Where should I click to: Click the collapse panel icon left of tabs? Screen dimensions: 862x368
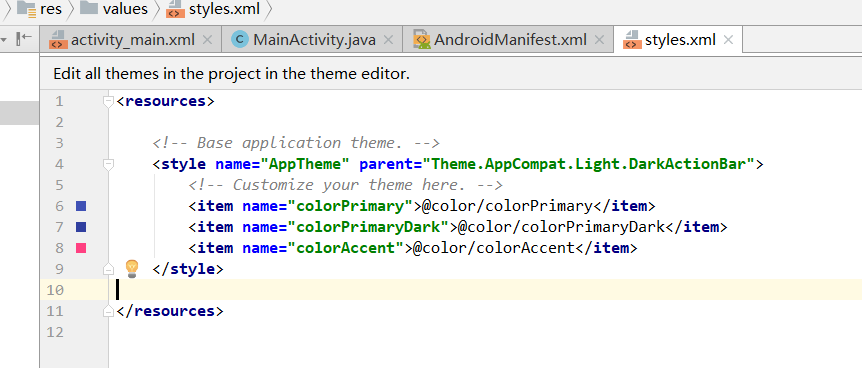click(x=24, y=38)
